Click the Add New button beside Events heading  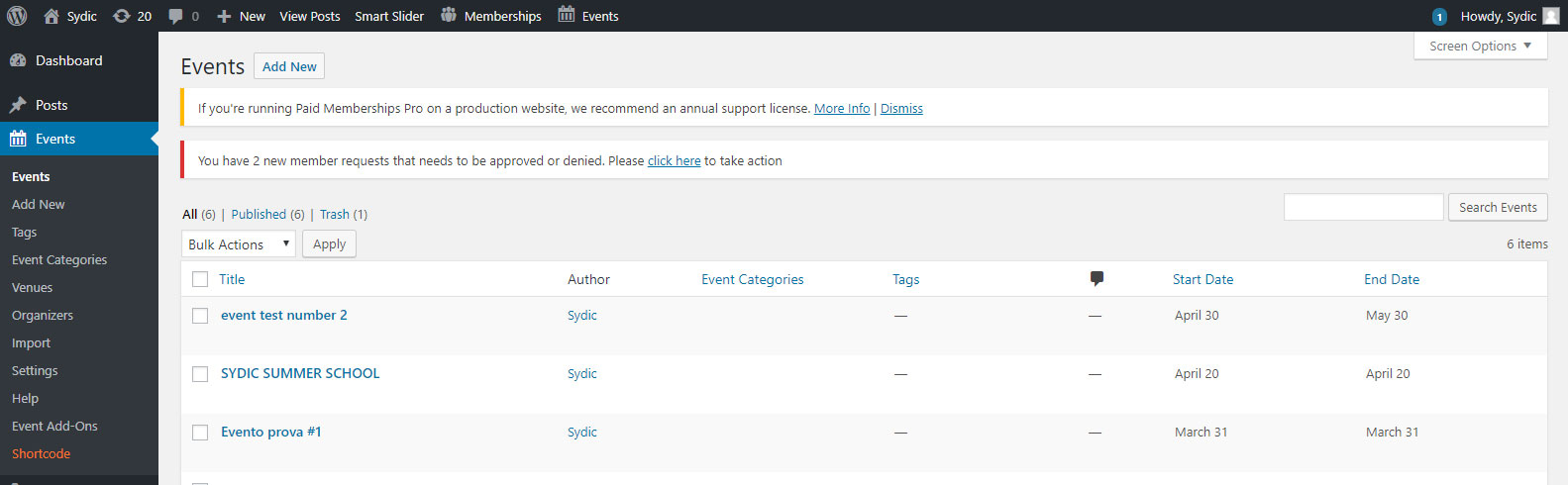[289, 66]
